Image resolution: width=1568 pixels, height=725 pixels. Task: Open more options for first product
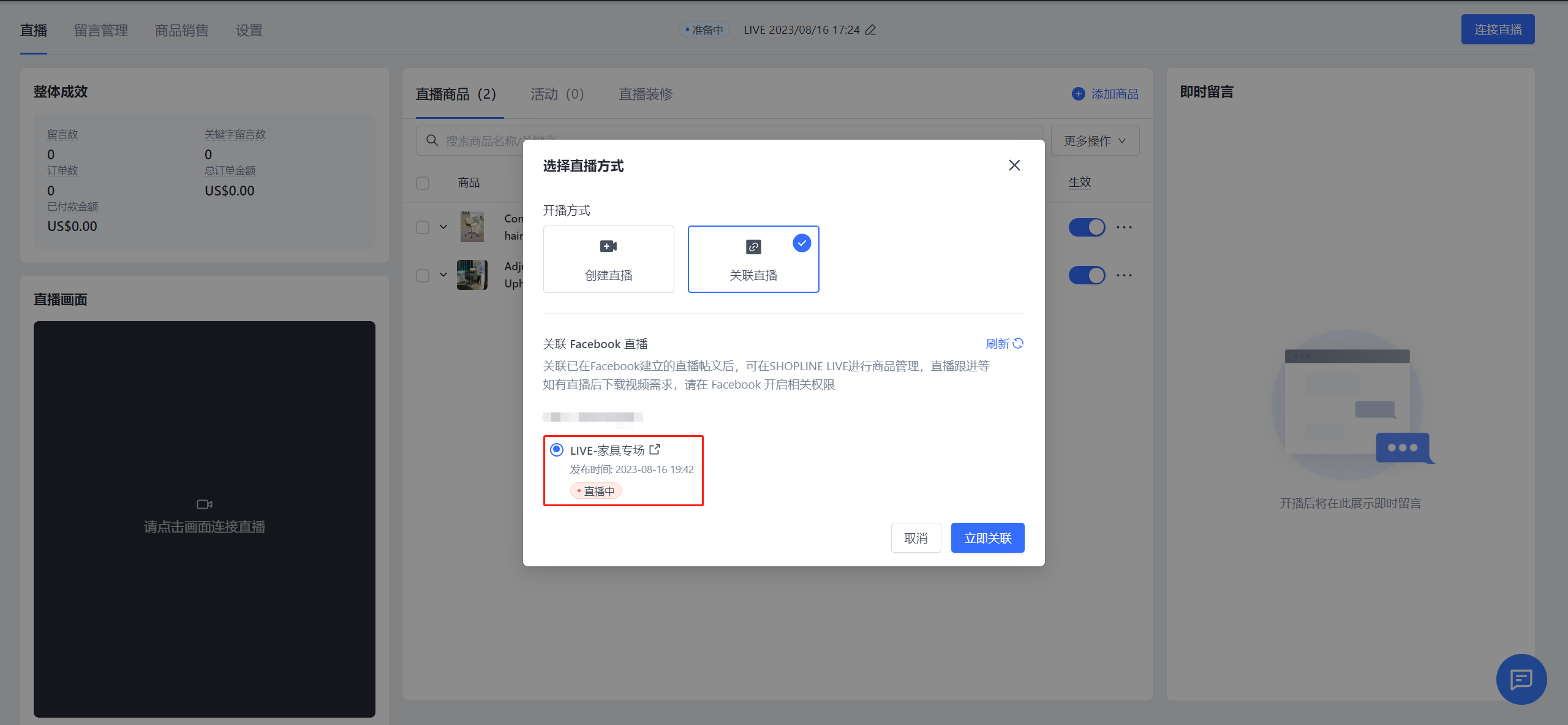pos(1124,227)
